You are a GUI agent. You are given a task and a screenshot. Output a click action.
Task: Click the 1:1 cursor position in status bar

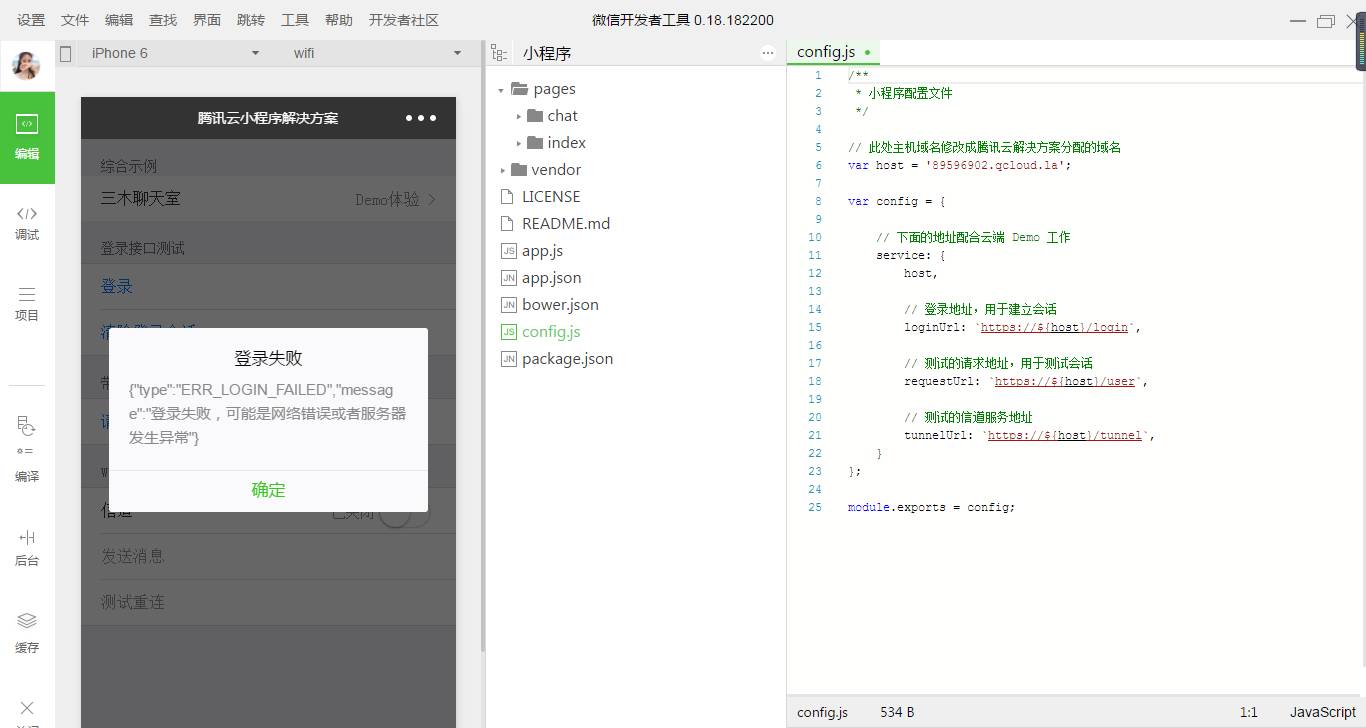(1248, 712)
